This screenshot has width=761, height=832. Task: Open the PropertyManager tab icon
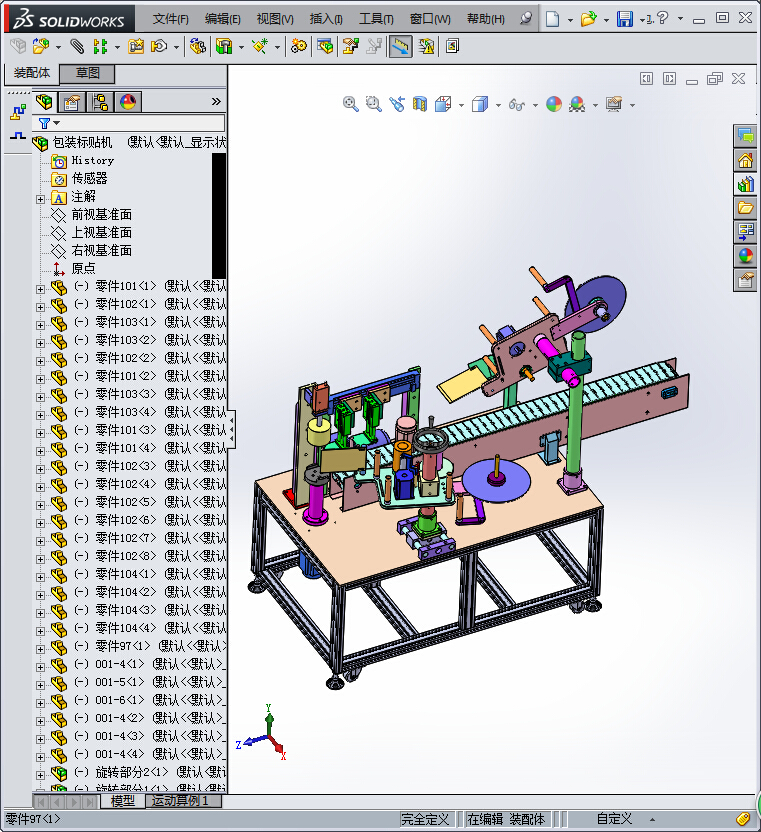72,101
